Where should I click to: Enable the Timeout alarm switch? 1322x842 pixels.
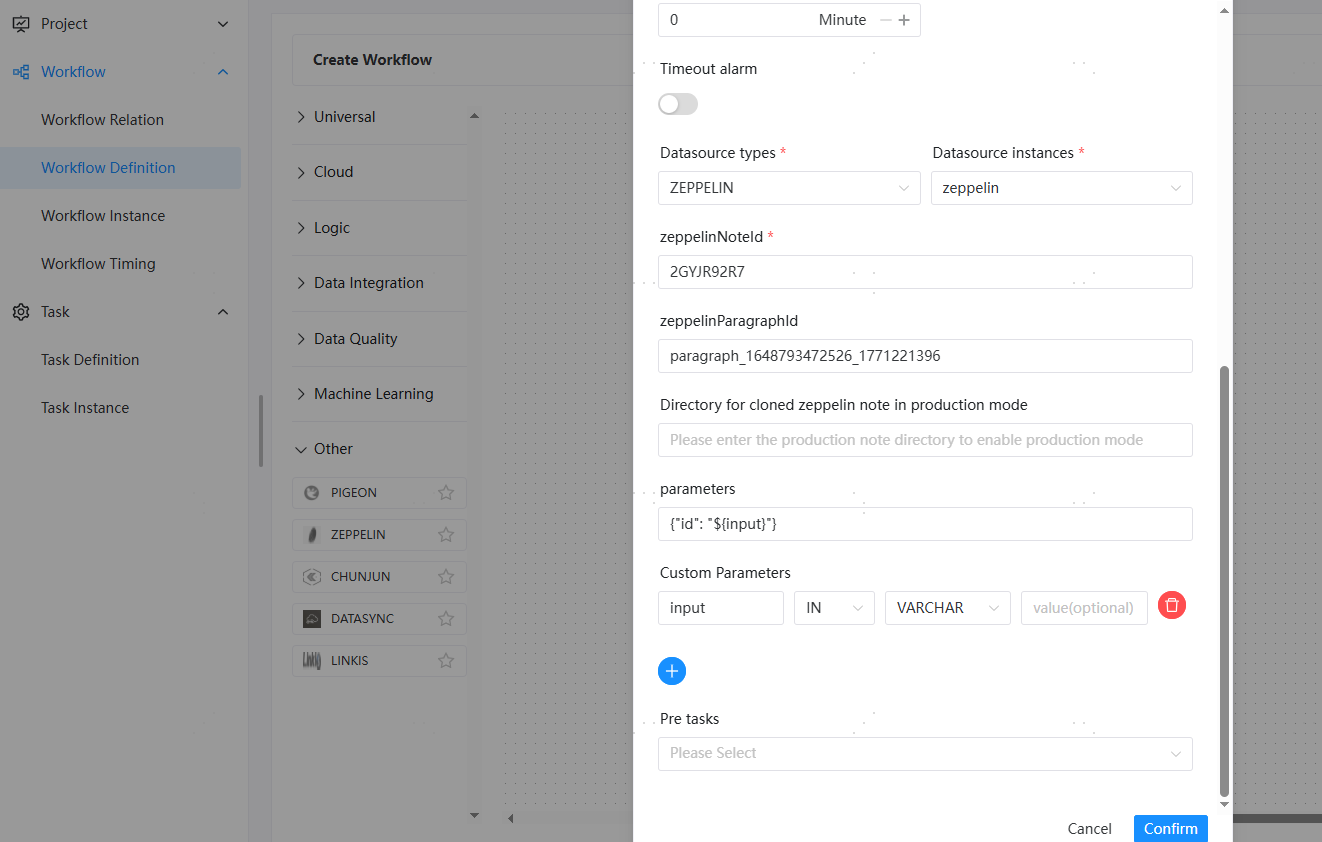point(678,104)
